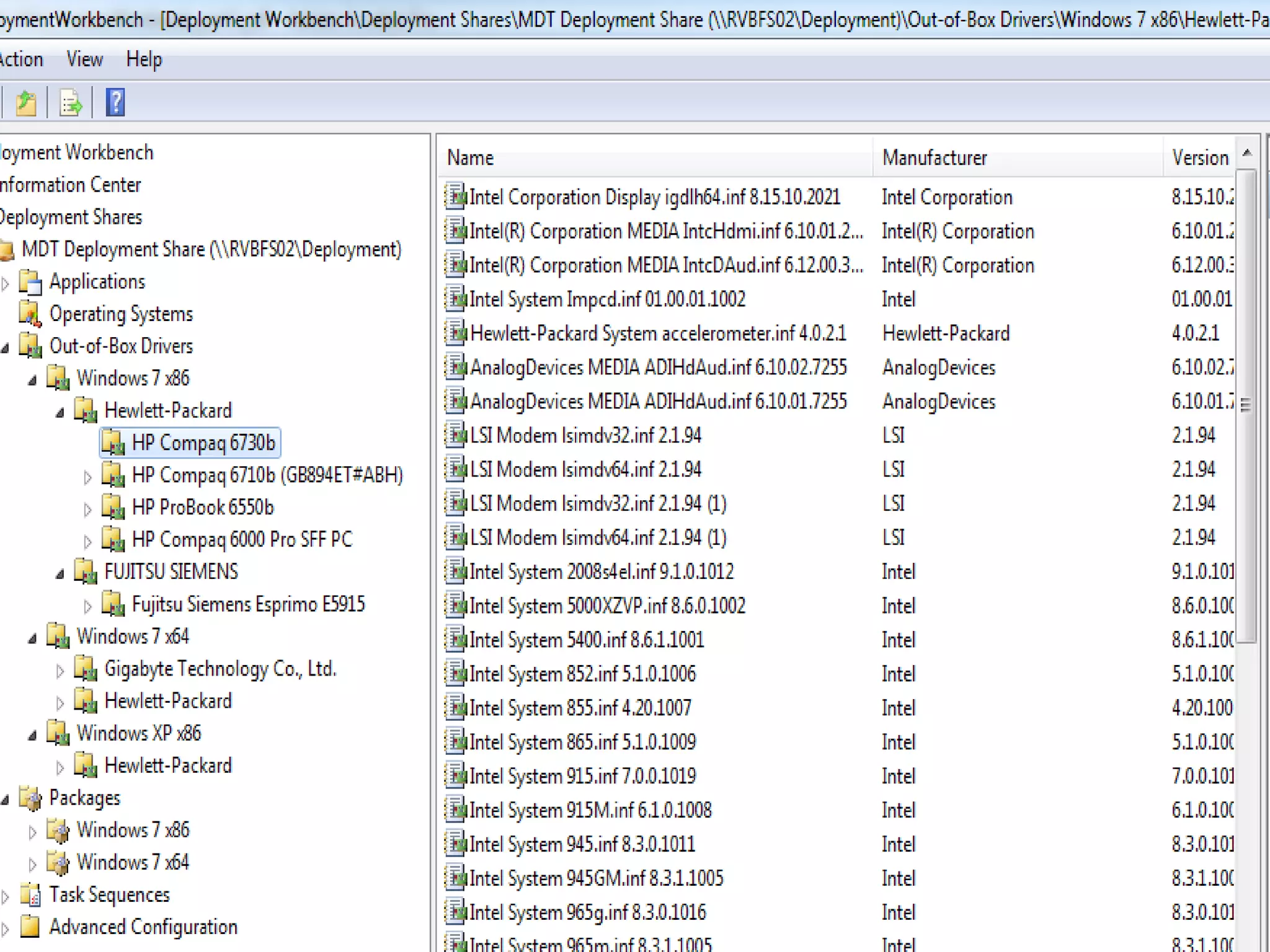Select MDT Deployment Share (\\RVBFS02\Deployment)
This screenshot has width=1270, height=952.
[x=211, y=250]
